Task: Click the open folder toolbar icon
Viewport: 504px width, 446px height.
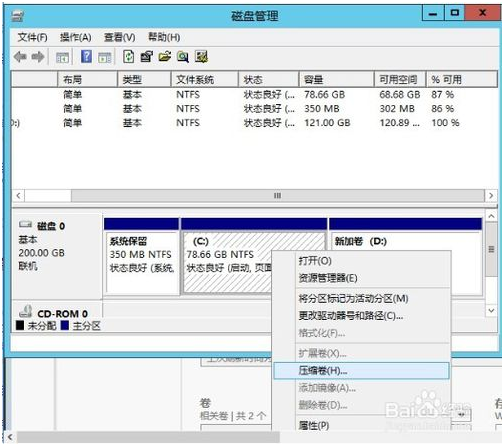Action: coord(165,57)
